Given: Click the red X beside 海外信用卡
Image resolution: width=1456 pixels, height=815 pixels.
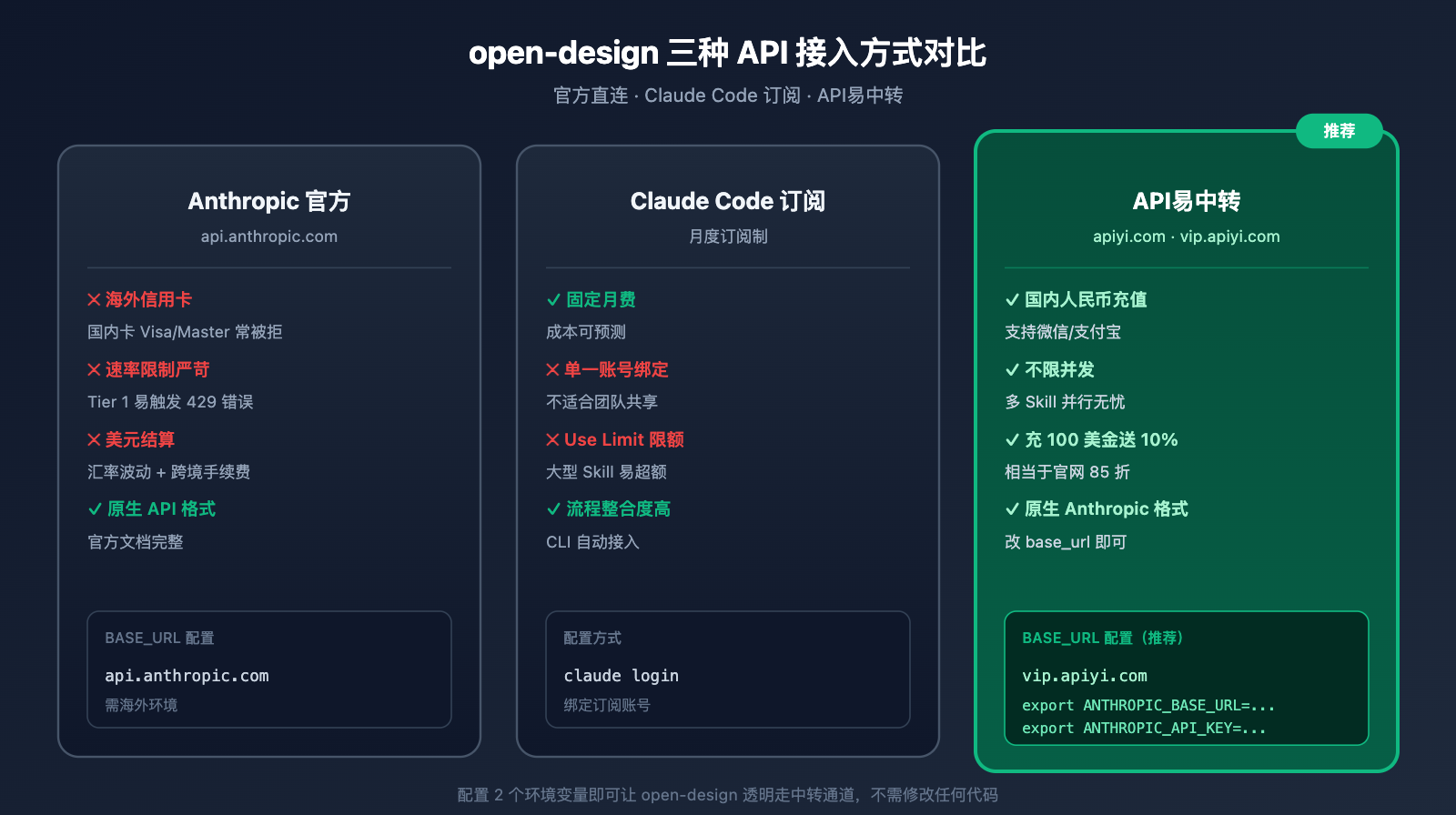Looking at the screenshot, I should click(x=94, y=300).
